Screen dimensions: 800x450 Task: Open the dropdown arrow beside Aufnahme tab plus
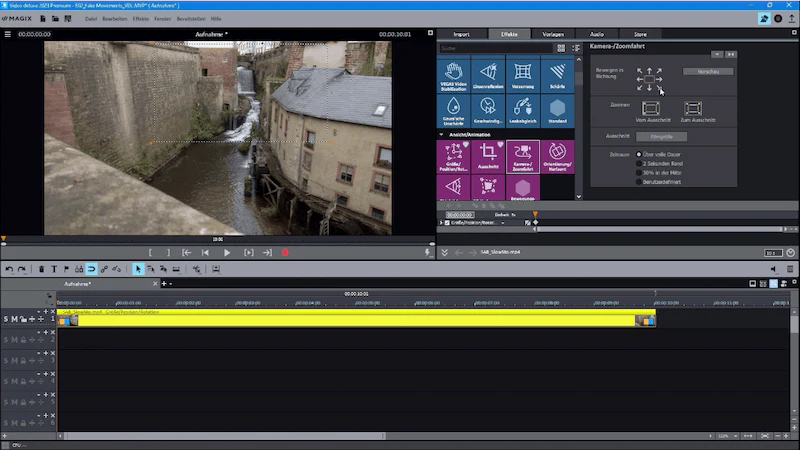pyautogui.click(x=170, y=284)
